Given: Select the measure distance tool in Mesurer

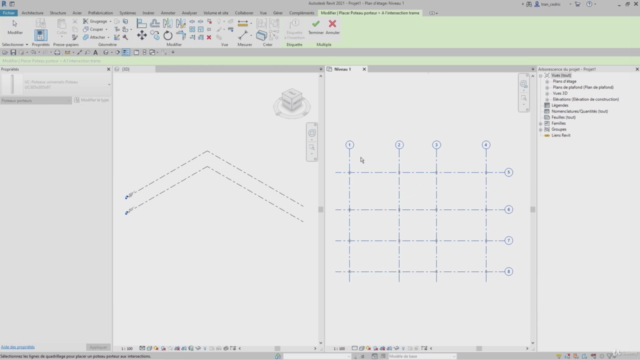Looking at the screenshot, I should point(243,36).
